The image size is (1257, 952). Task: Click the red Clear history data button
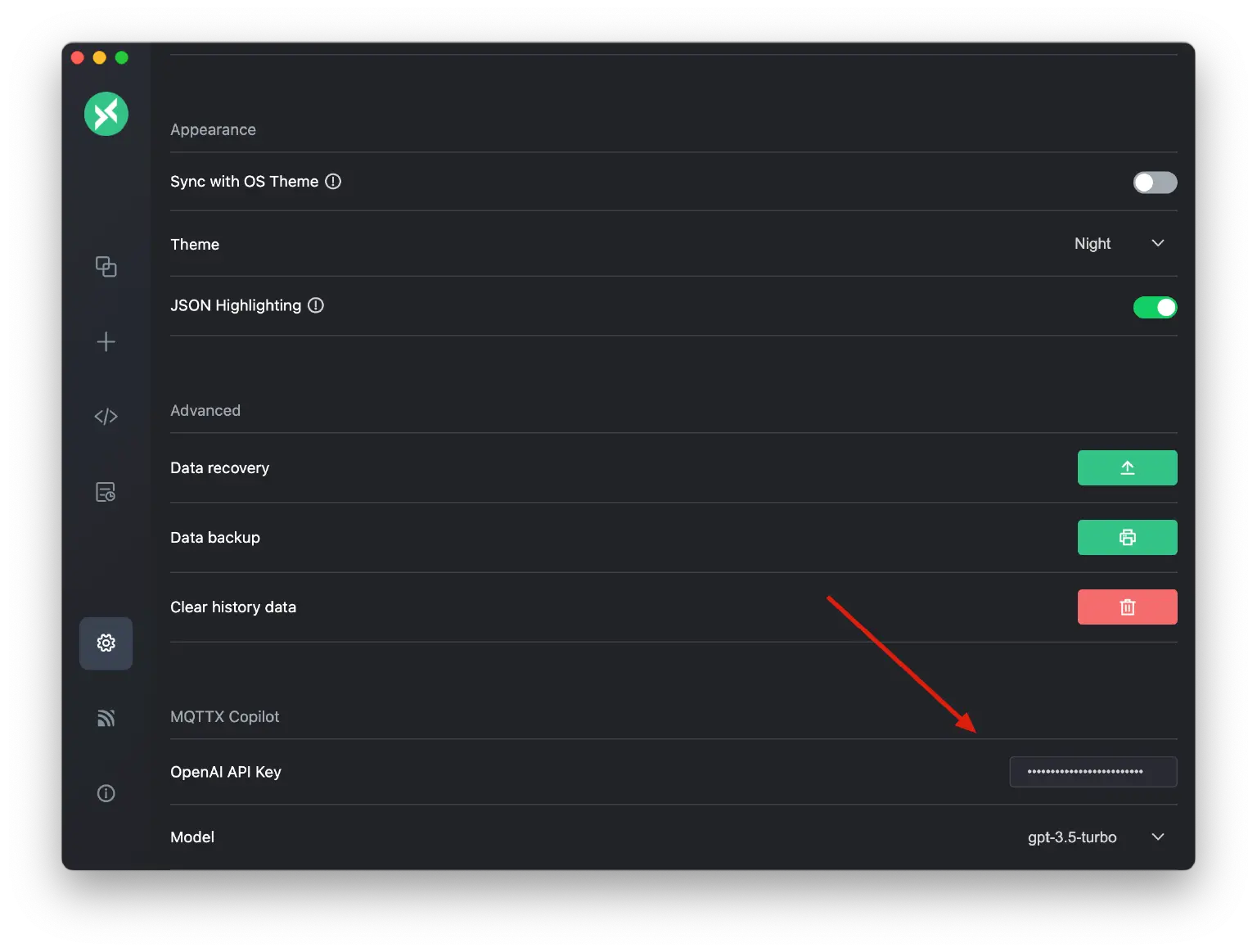click(1127, 607)
